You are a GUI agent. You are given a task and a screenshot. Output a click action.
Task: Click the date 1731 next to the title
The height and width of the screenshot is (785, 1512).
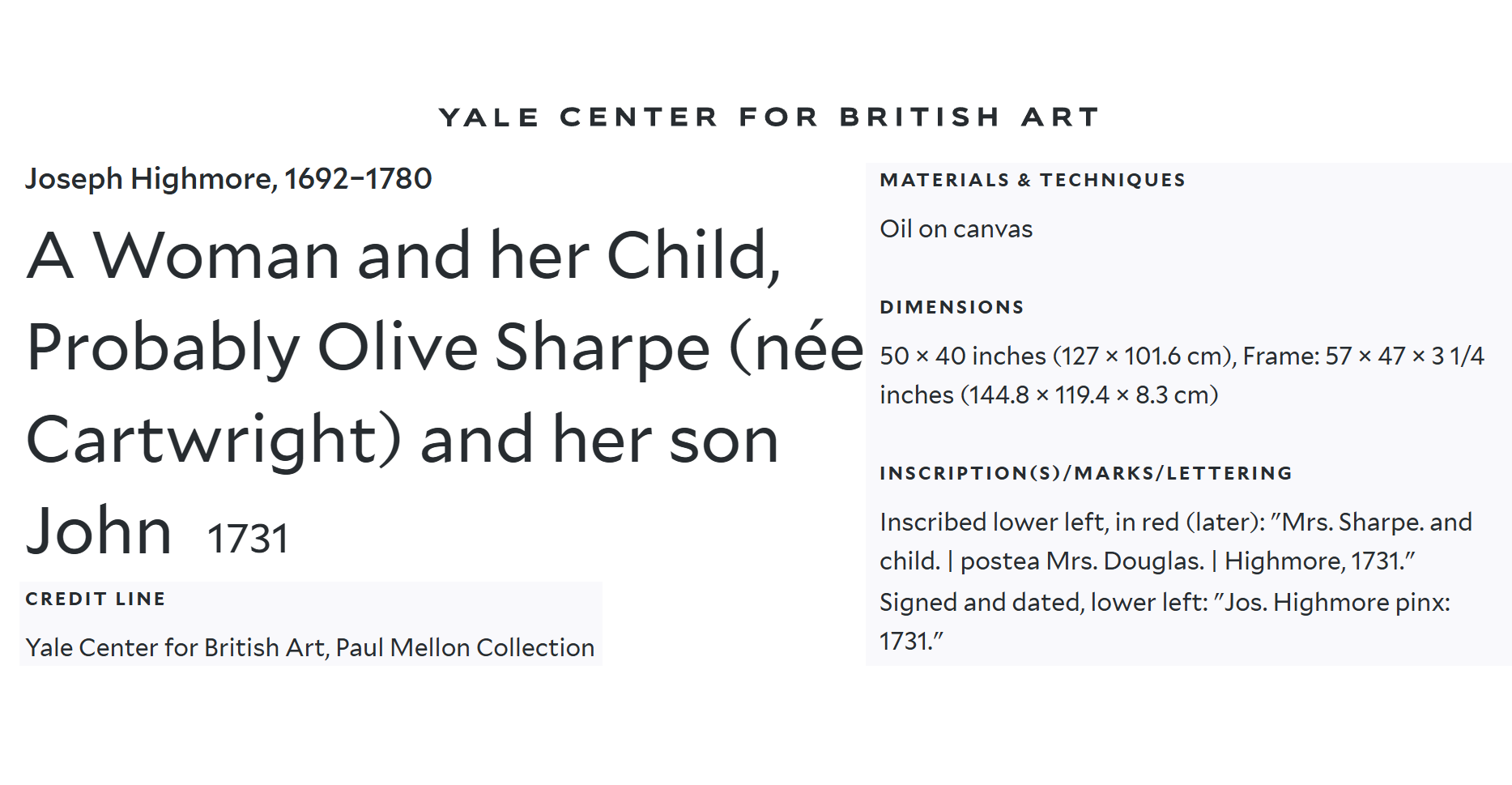tap(248, 539)
